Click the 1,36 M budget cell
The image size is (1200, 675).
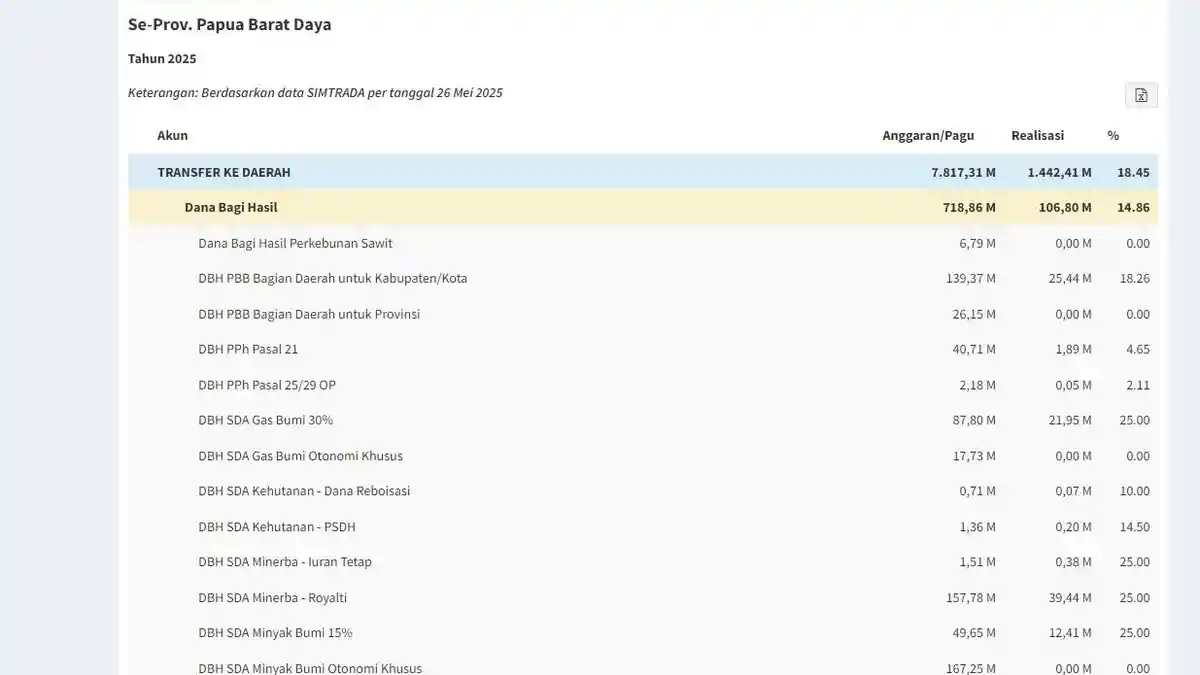[977, 527]
